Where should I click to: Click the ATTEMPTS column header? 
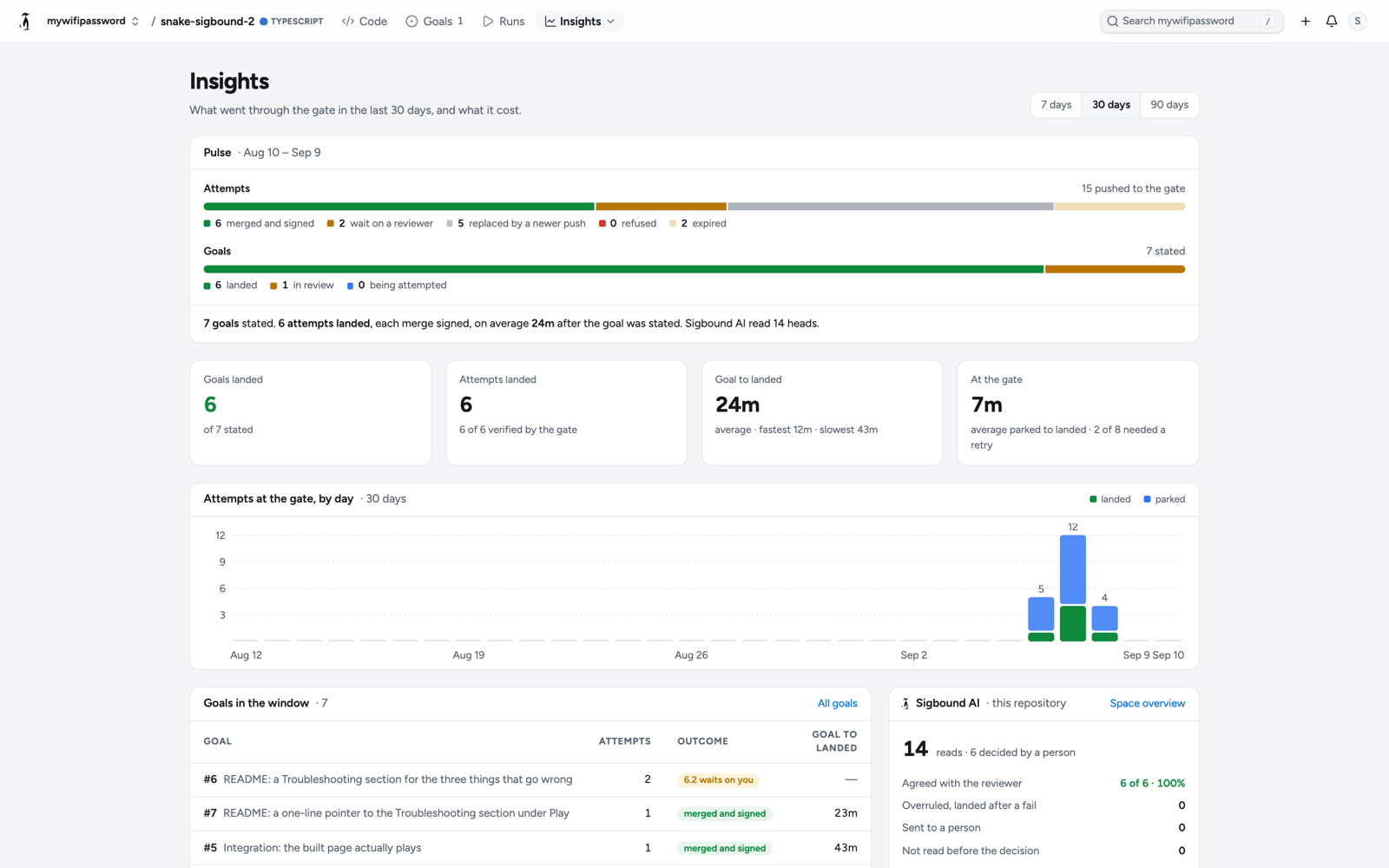624,741
